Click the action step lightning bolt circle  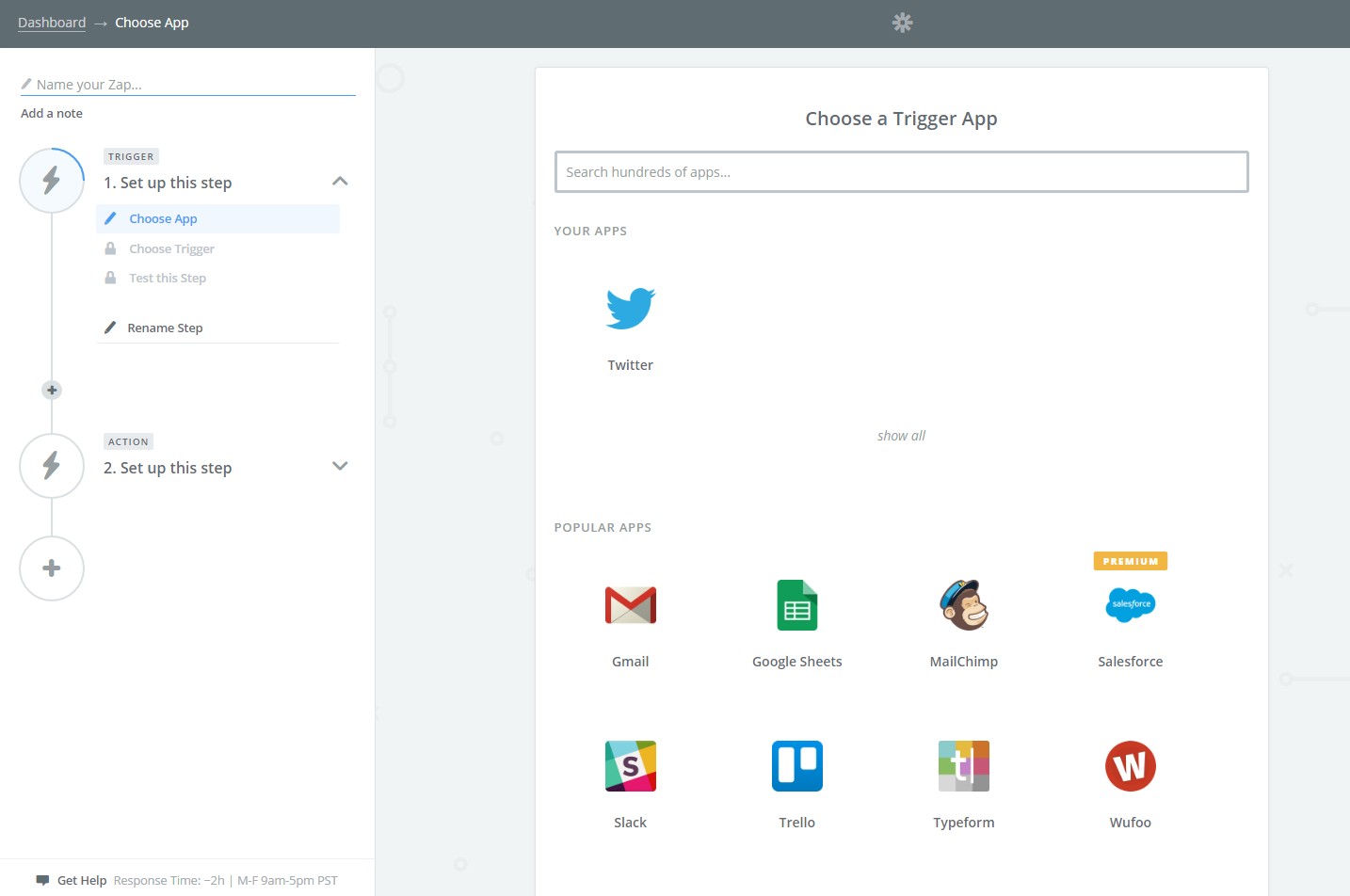tap(52, 465)
